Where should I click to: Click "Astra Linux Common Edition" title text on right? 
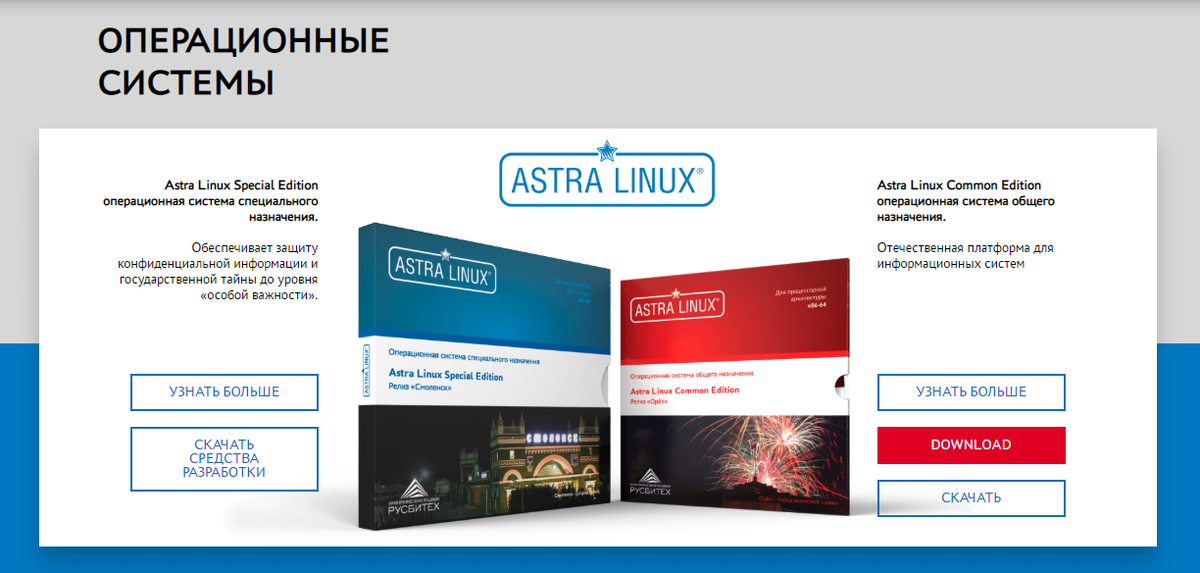[x=959, y=185]
